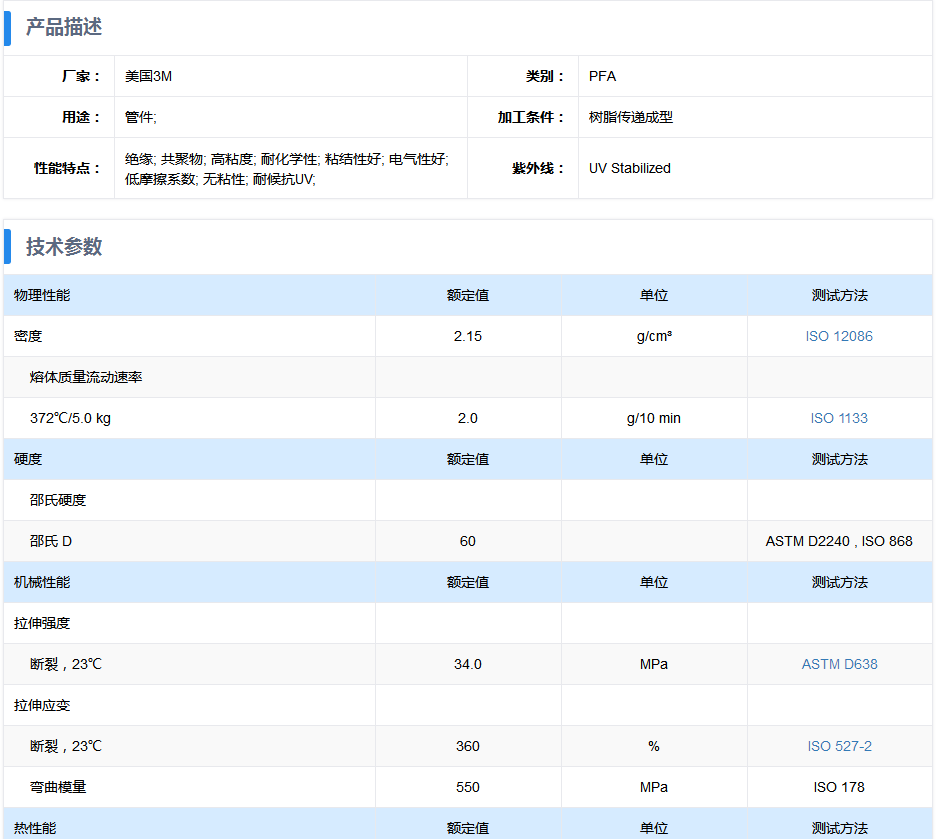The height and width of the screenshot is (839, 936).
Task: Open the ASTM D638 standard link
Action: point(839,664)
